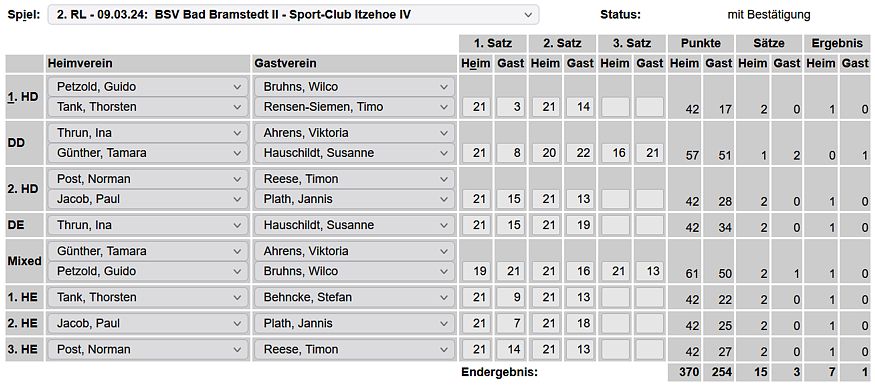The image size is (875, 387).
Task: Click the Mixed first set home score 19
Action: (x=477, y=271)
